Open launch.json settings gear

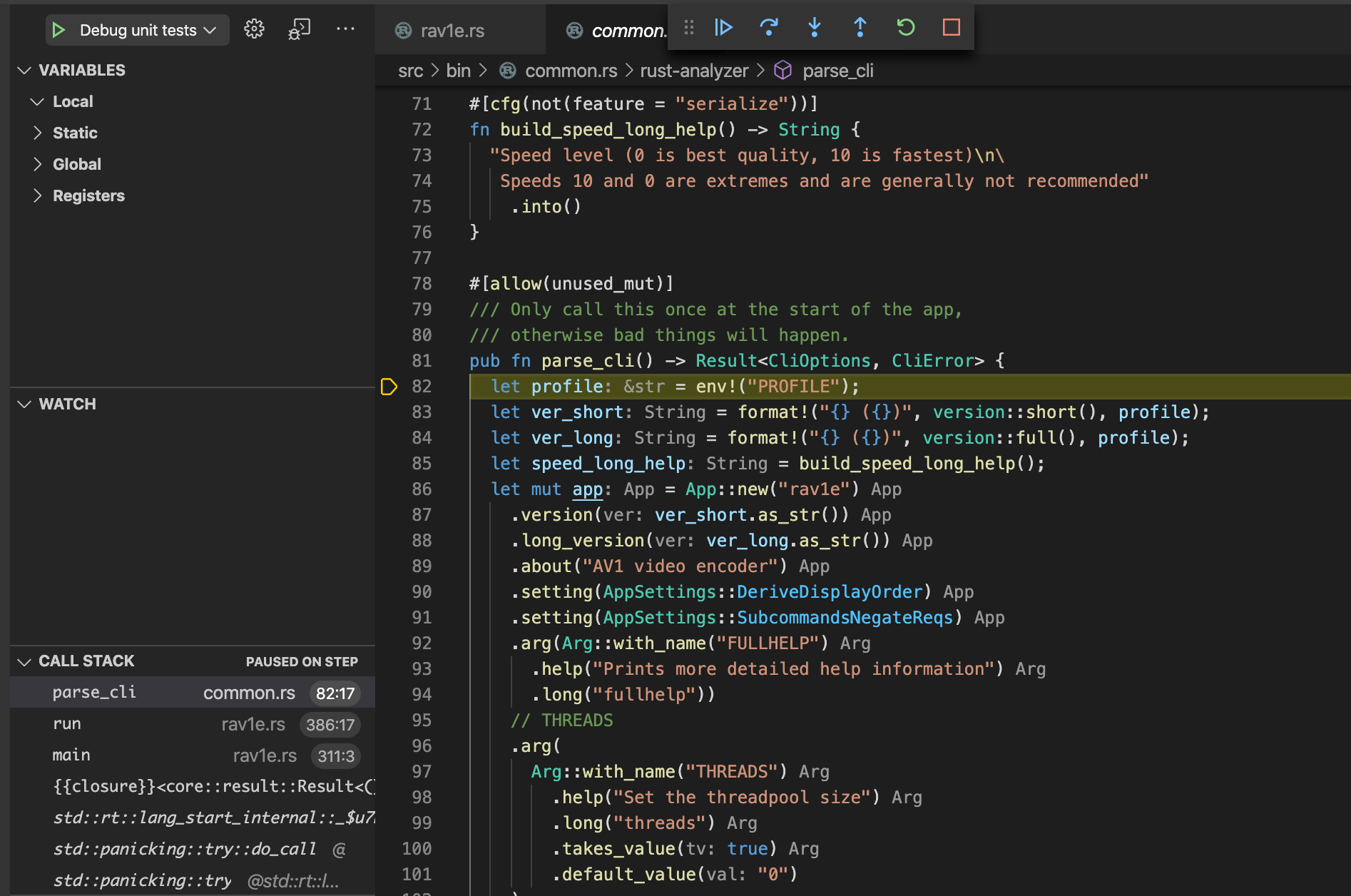click(254, 29)
